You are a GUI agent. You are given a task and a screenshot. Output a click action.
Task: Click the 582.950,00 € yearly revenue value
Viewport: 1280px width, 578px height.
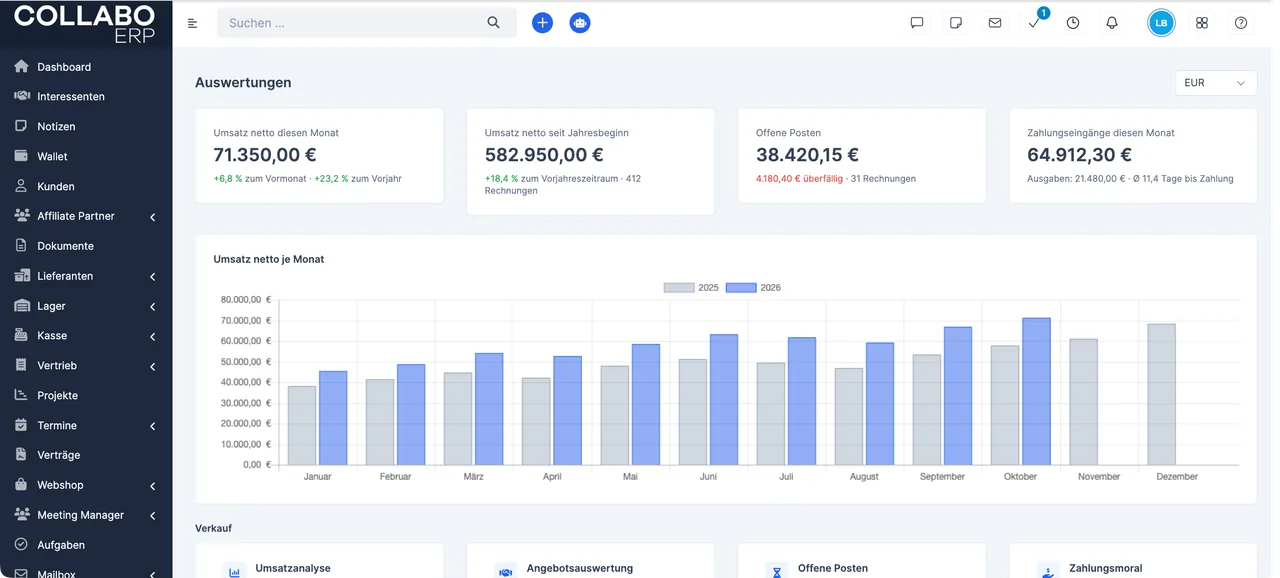[x=544, y=155]
